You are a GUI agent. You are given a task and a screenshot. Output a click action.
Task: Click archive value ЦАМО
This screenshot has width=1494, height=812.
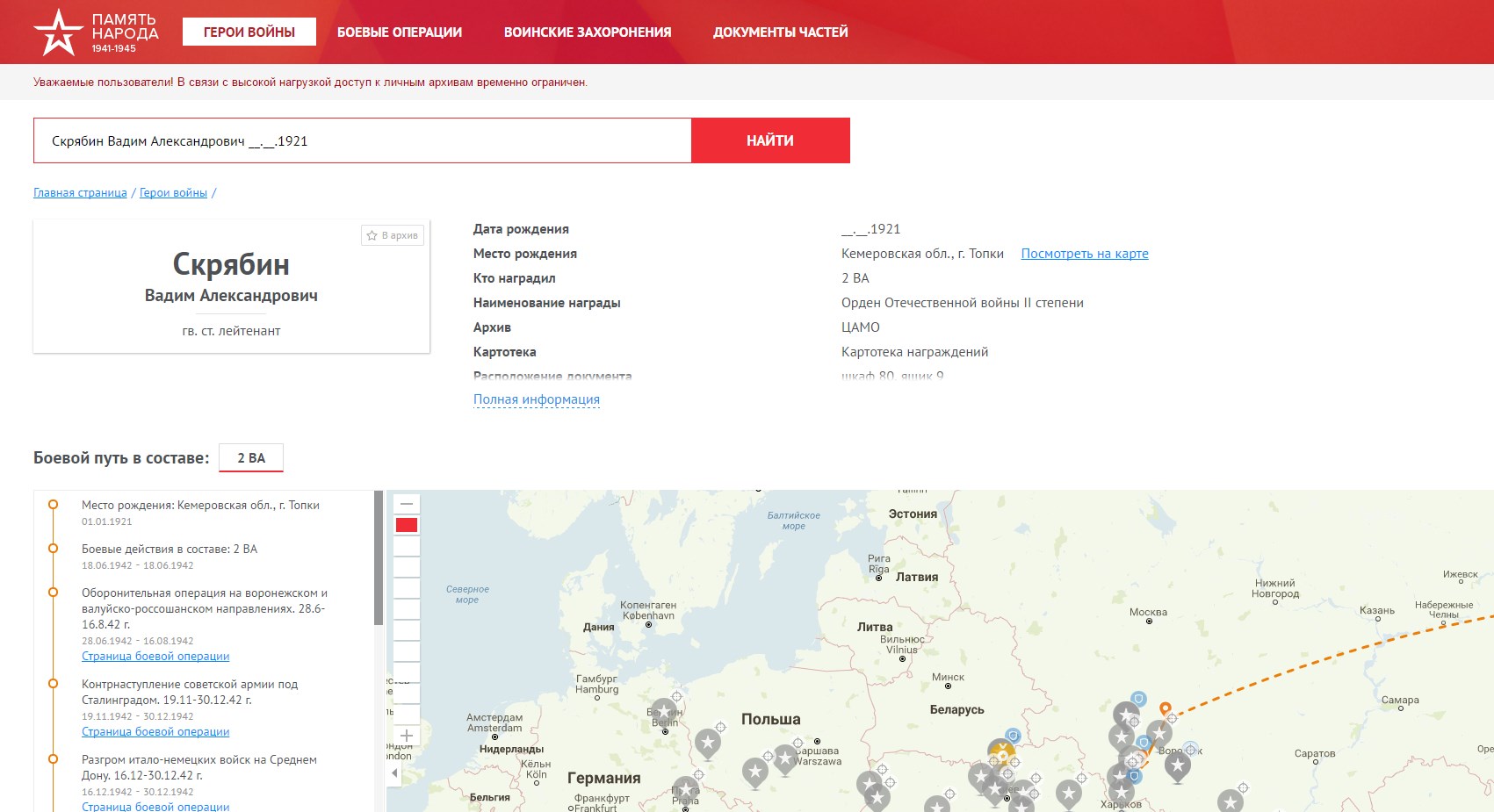[861, 327]
